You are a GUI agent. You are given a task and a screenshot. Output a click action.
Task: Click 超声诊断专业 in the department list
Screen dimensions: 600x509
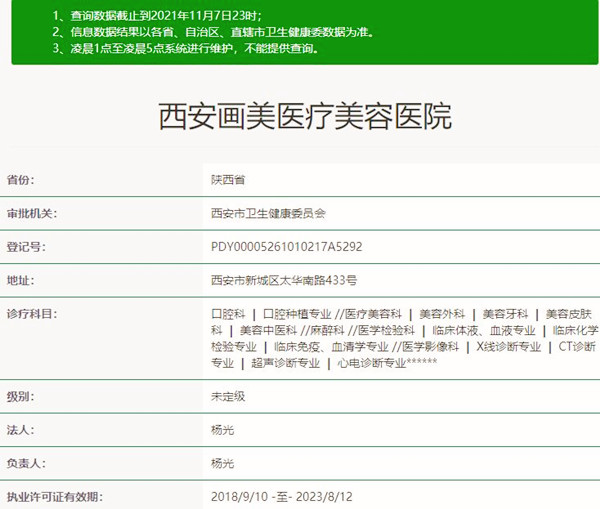pyautogui.click(x=285, y=363)
